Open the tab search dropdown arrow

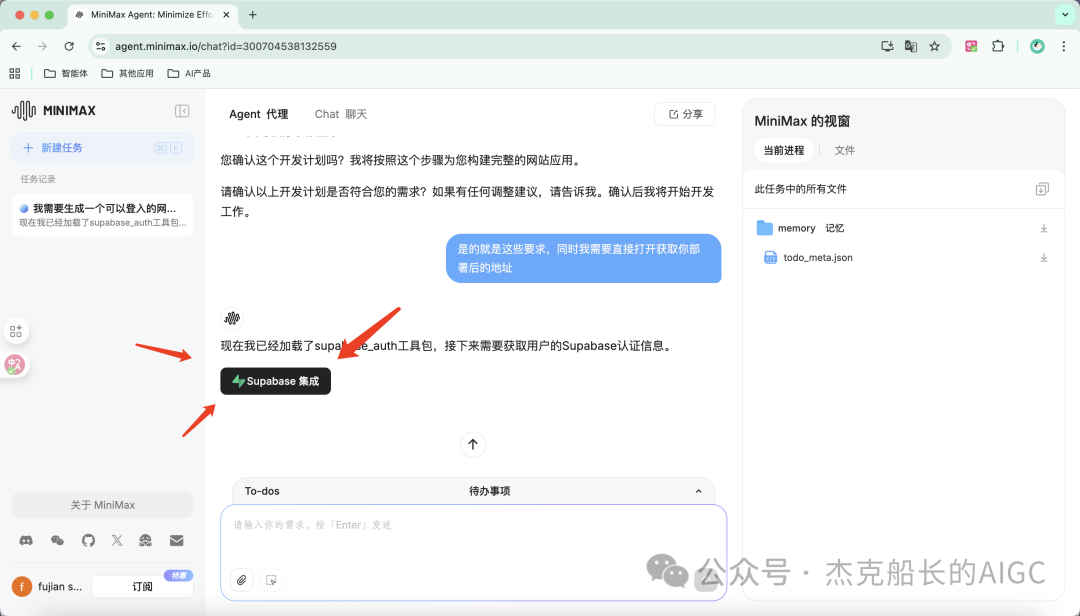pos(1065,14)
